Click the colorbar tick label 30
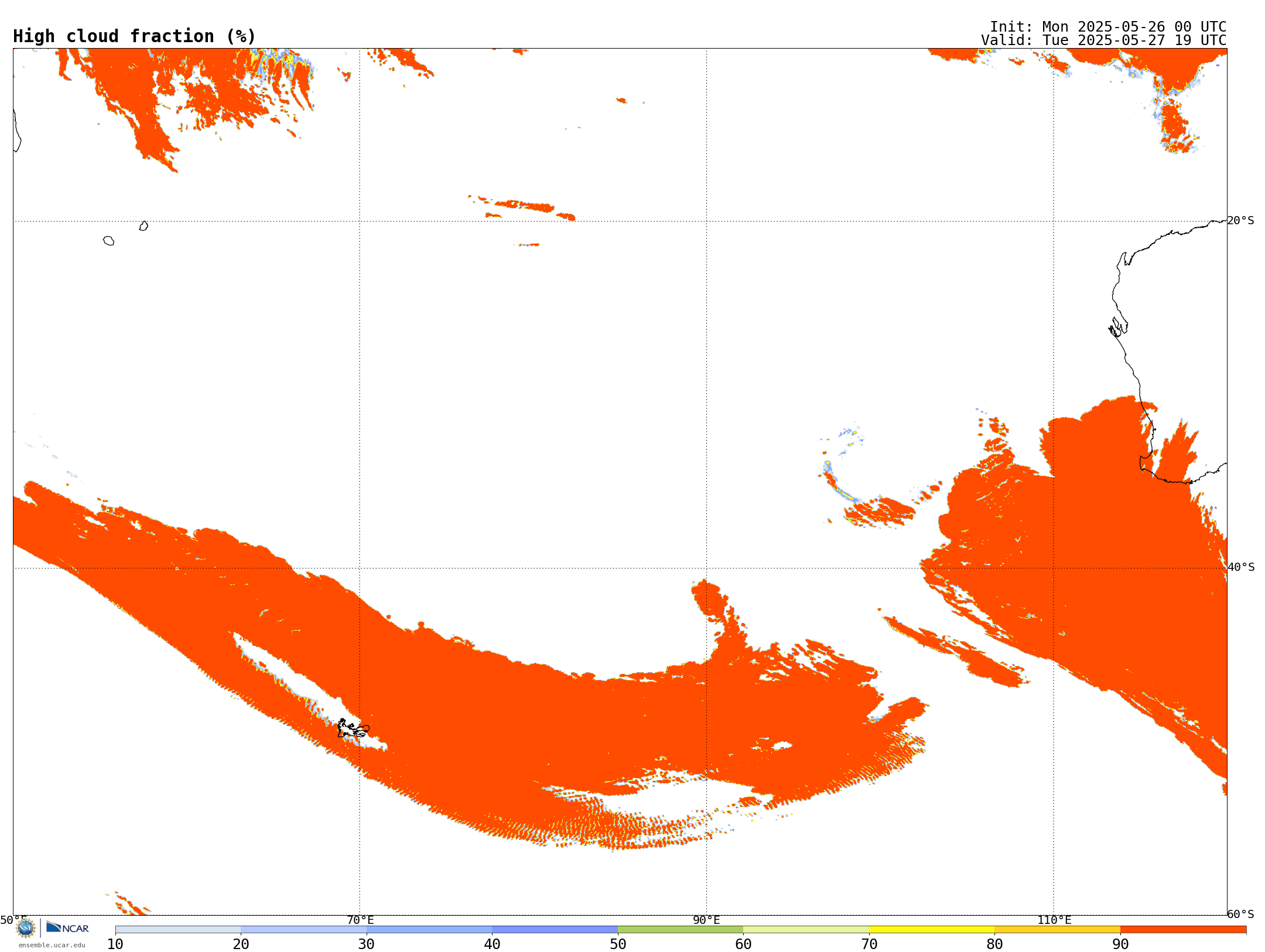This screenshot has height=952, width=1265. (x=367, y=944)
